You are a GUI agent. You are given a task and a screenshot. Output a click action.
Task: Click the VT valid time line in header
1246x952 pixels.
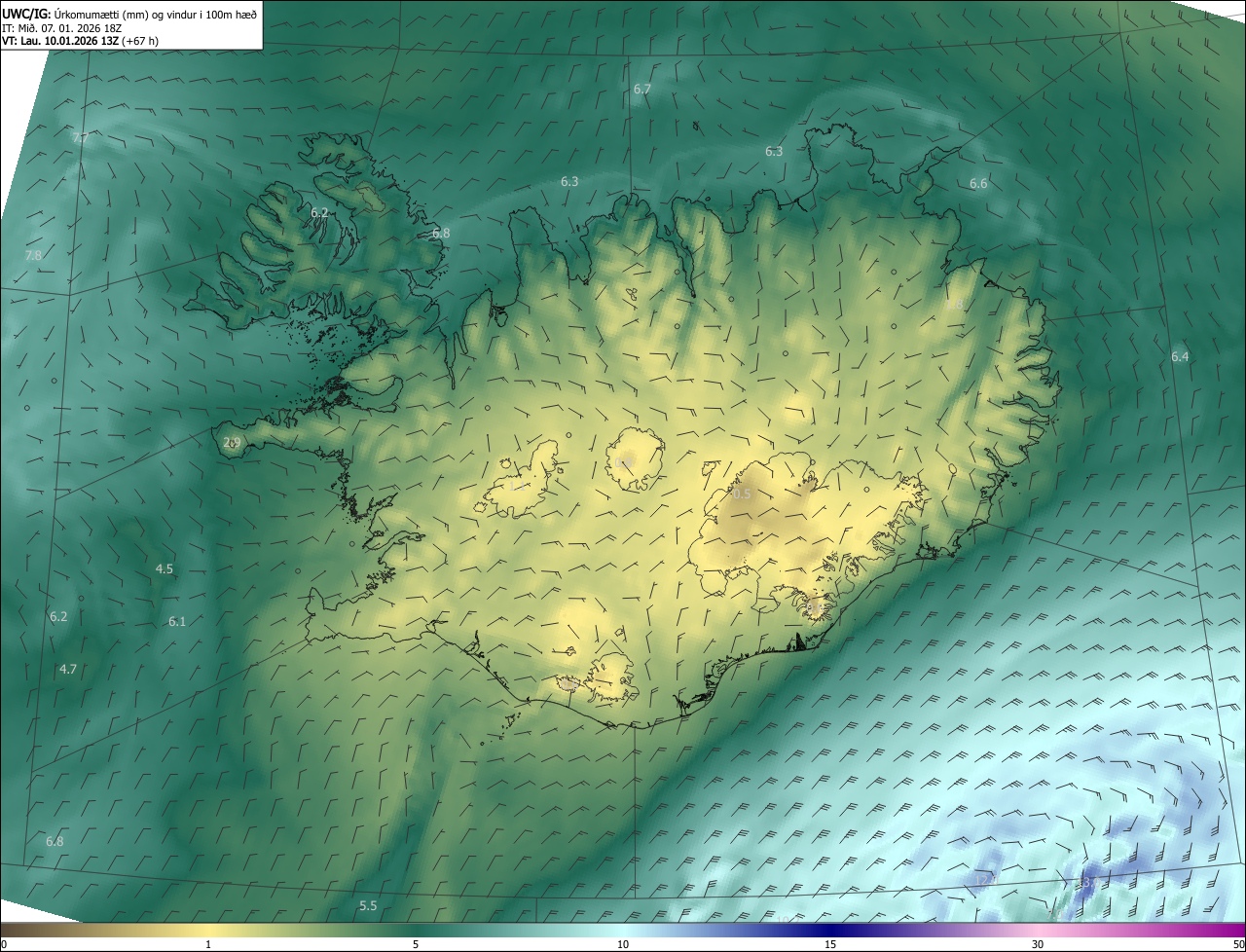[80, 41]
